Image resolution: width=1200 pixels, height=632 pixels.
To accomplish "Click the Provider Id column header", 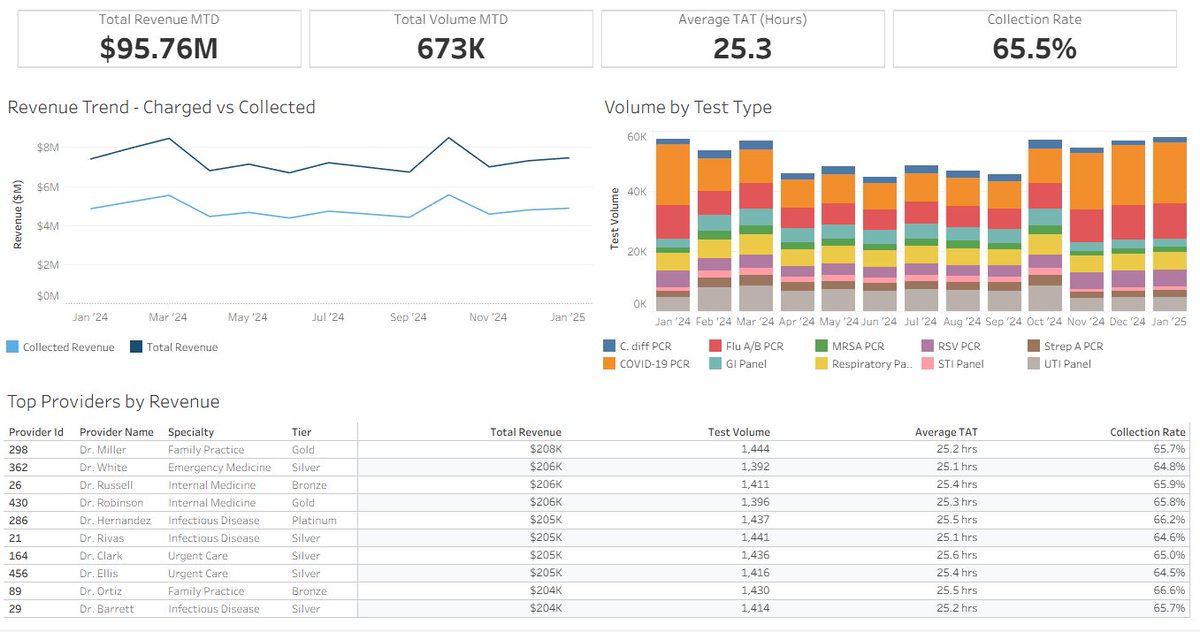I will point(35,432).
